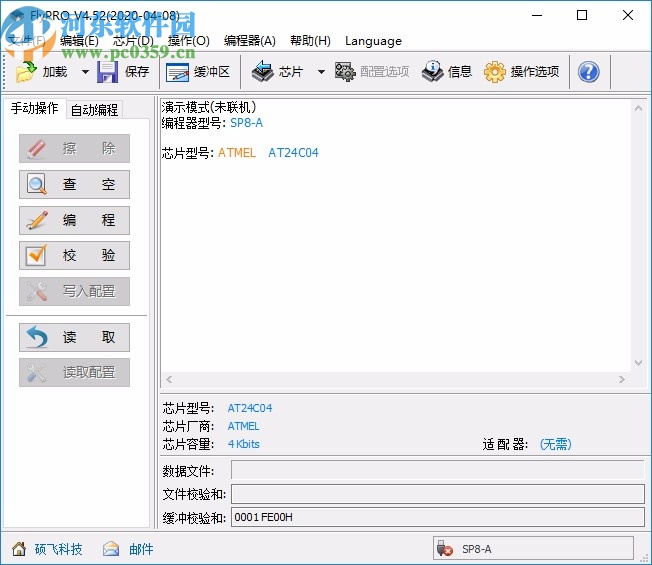Click the 芯片 chip select icon
The height and width of the screenshot is (565, 652).
point(263,72)
